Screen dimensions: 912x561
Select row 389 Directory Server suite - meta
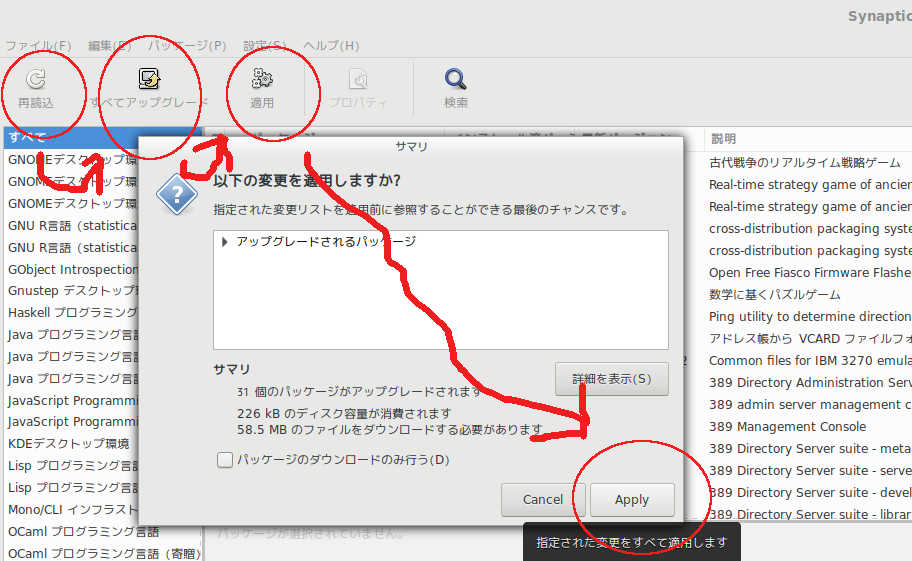click(x=808, y=449)
